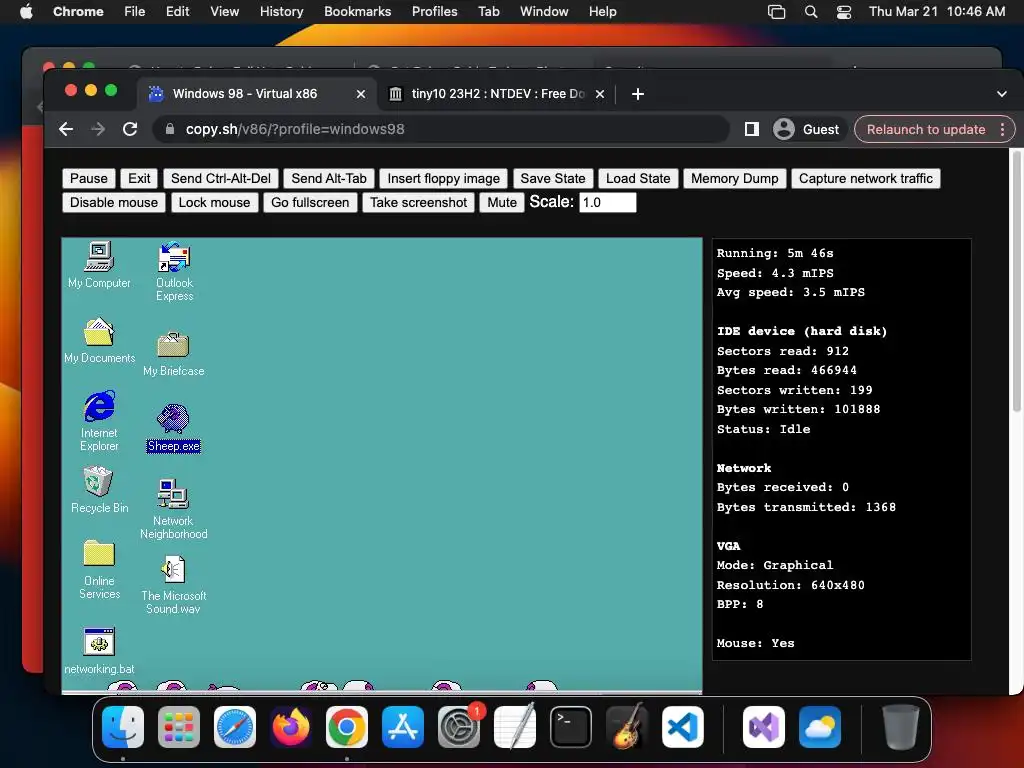Image resolution: width=1024 pixels, height=768 pixels.
Task: Click Capture network traffic button
Action: pos(865,178)
